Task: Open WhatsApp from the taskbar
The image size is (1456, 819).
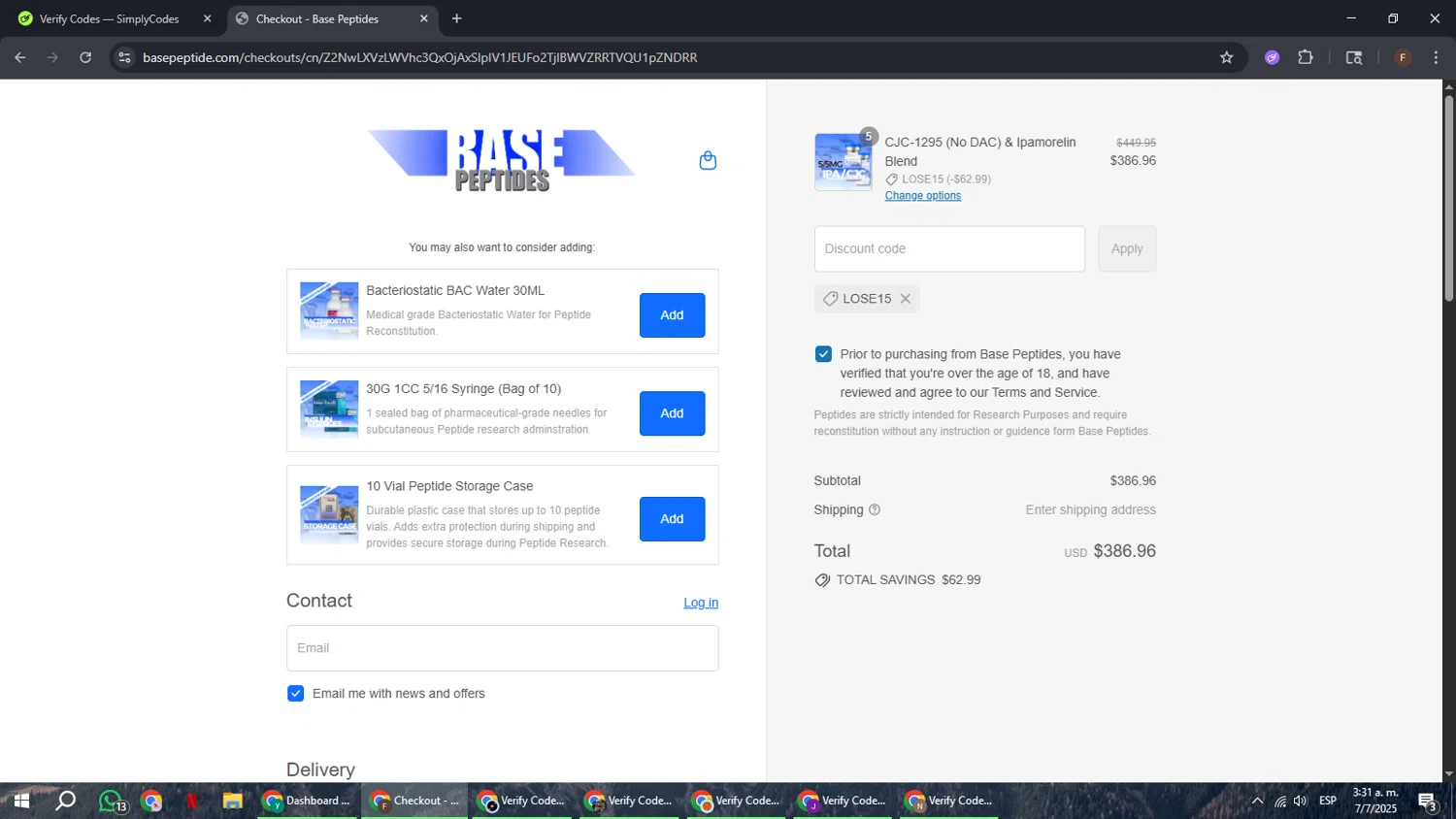Action: 112,802
